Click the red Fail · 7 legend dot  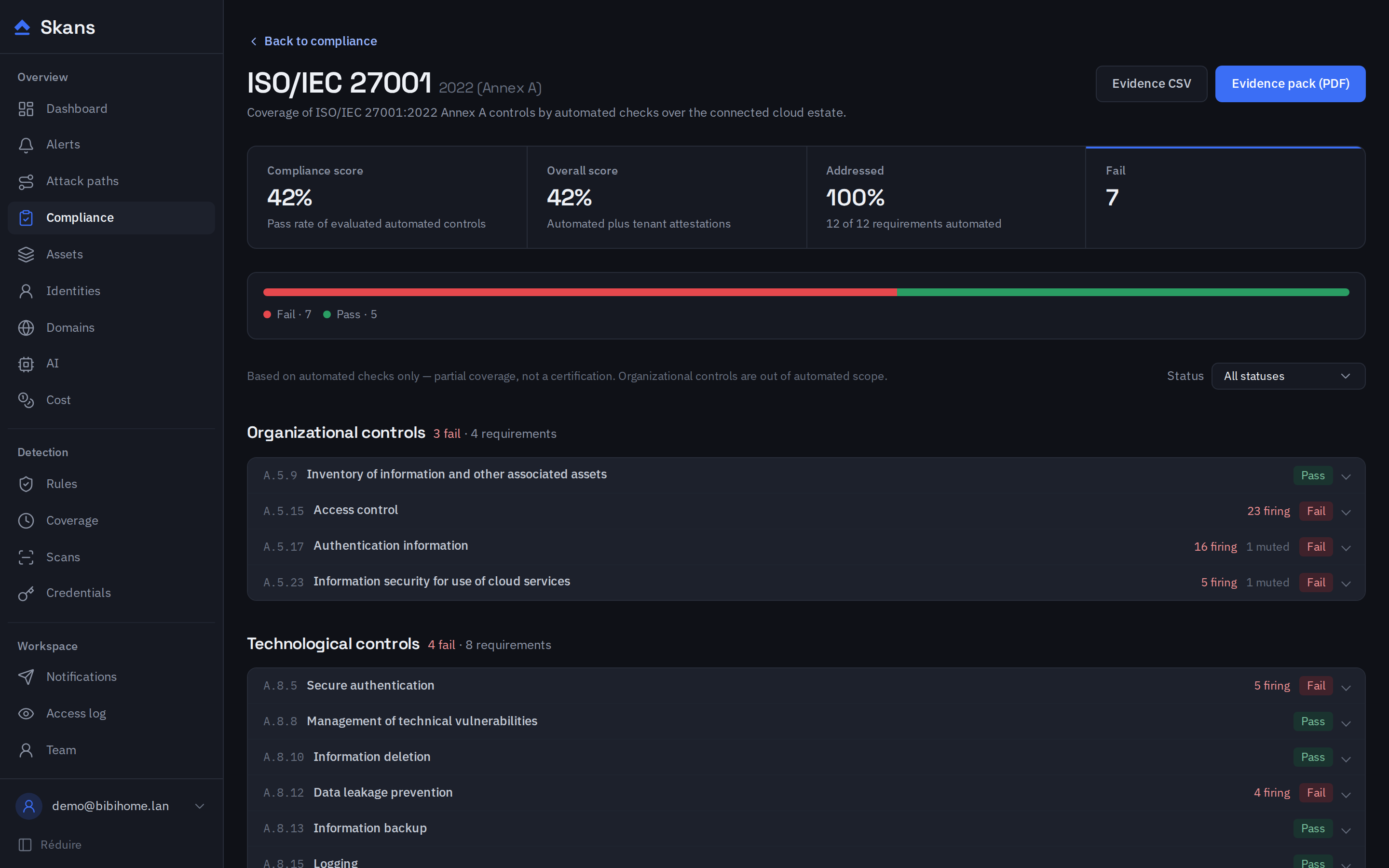coord(267,314)
